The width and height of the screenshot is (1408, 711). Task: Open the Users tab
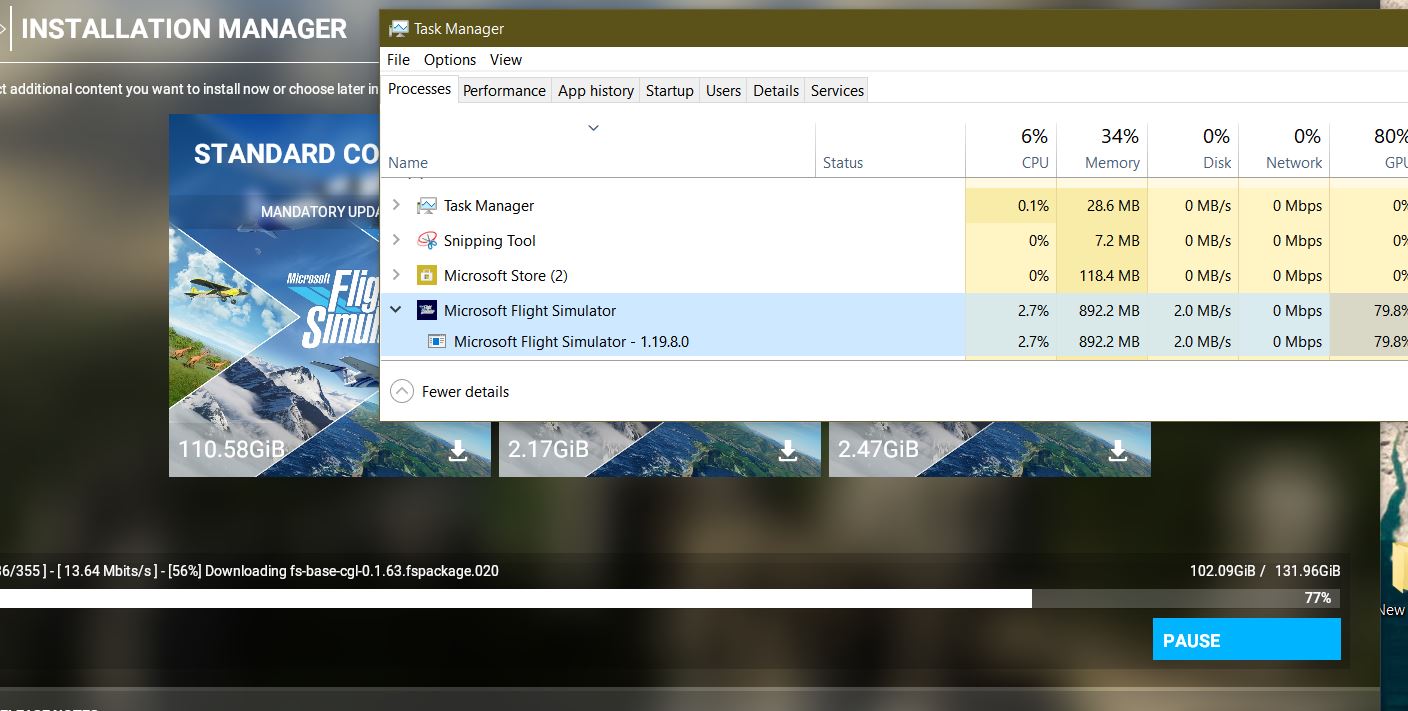pos(723,90)
